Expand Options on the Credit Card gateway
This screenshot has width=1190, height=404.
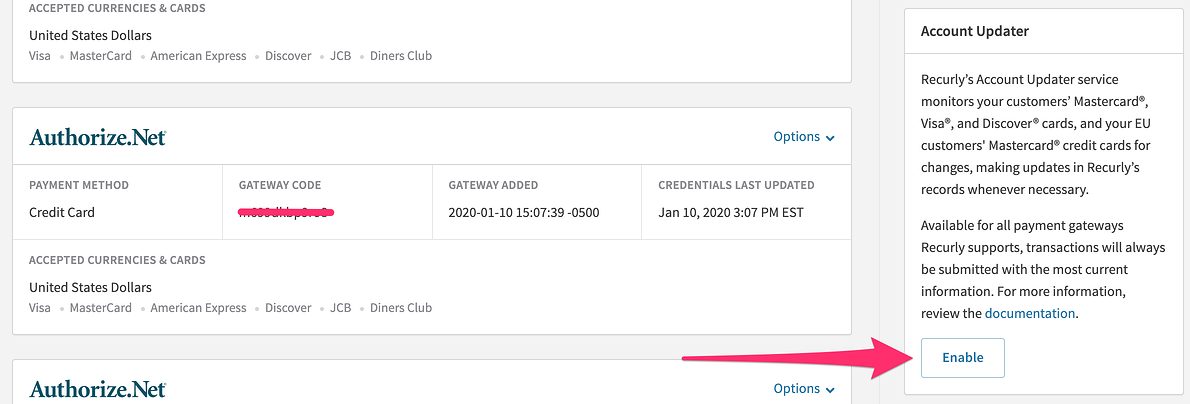(x=804, y=137)
